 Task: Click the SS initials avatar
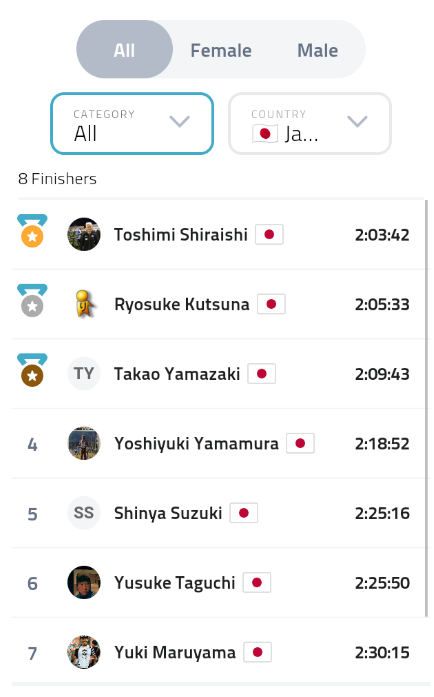click(84, 513)
